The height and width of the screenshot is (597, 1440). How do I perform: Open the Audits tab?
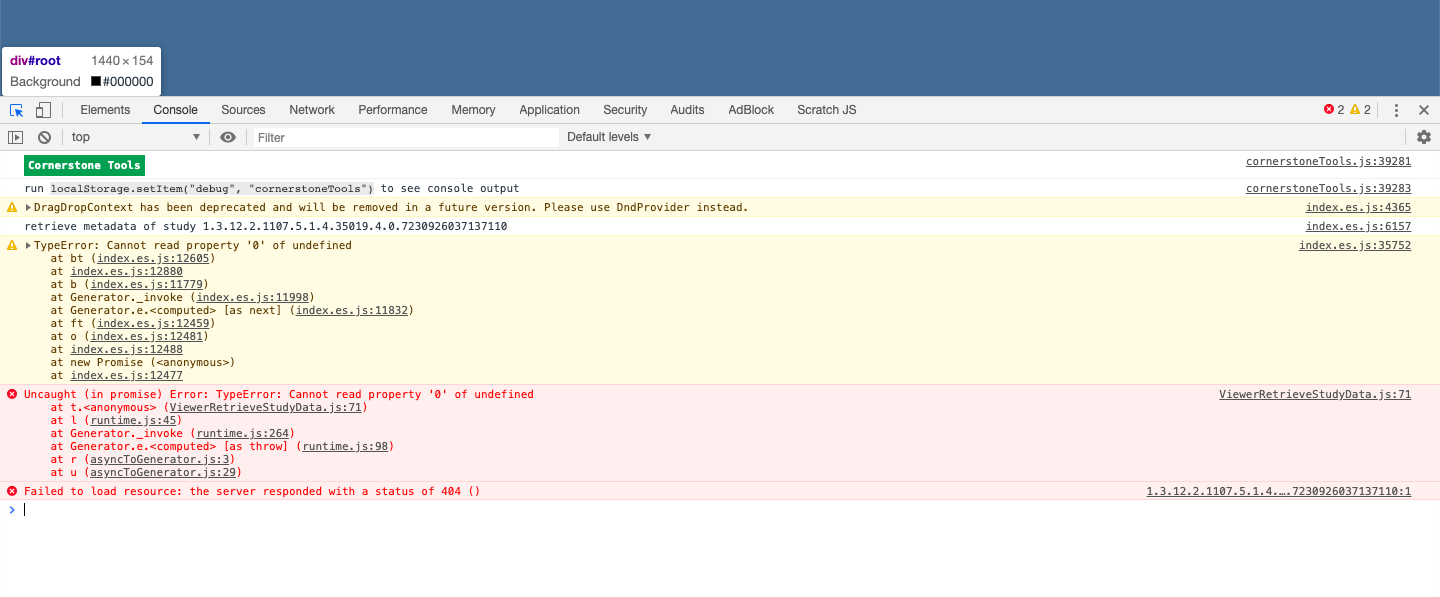point(687,110)
